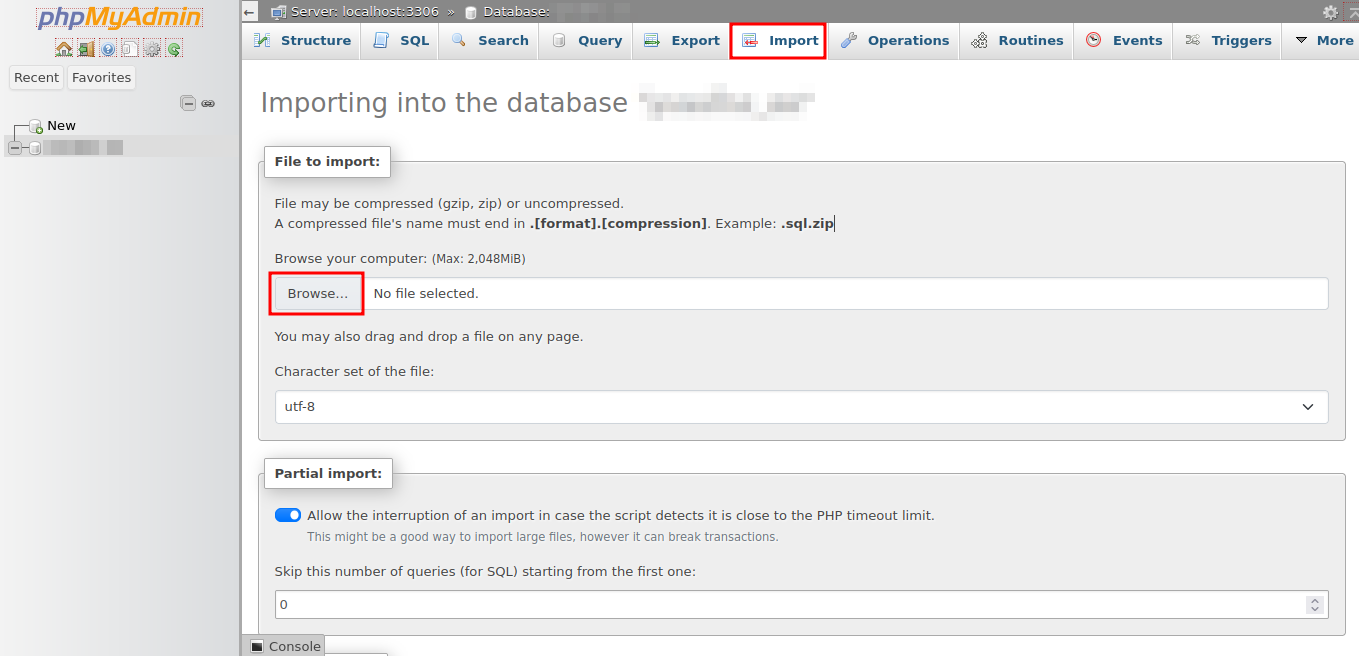
Task: Open page settings gear at top right
Action: 1329,12
